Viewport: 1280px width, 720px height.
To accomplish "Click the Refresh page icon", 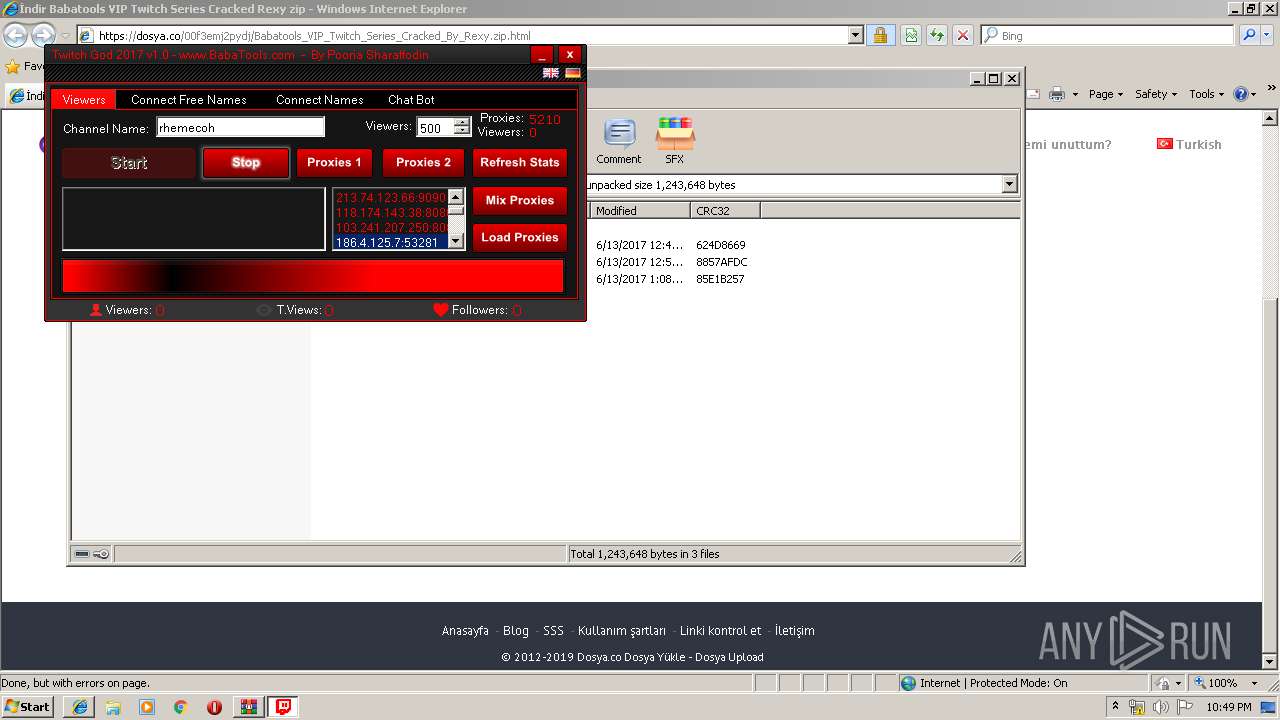I will point(936,35).
